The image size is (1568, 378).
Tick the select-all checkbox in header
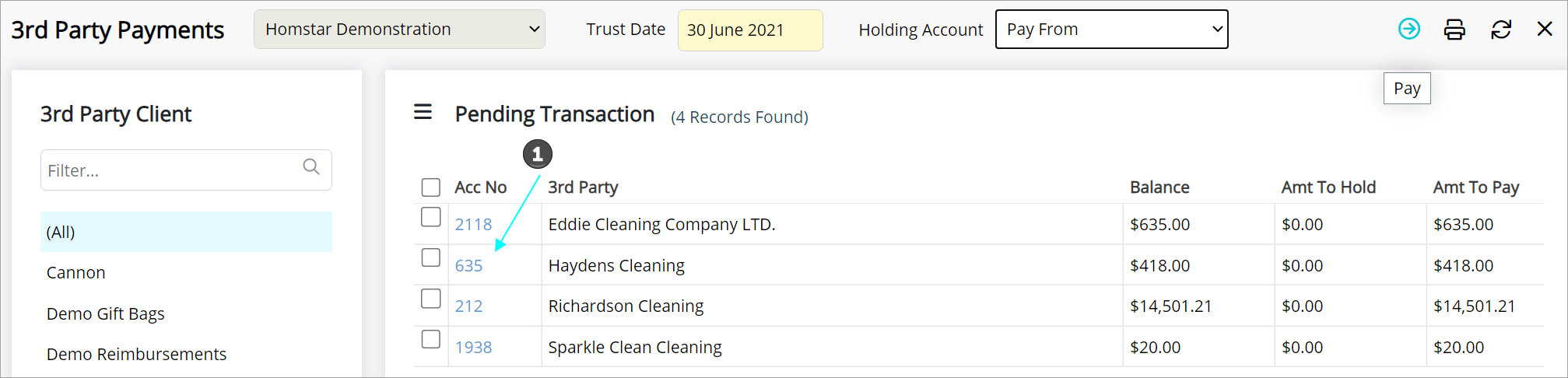click(x=430, y=187)
